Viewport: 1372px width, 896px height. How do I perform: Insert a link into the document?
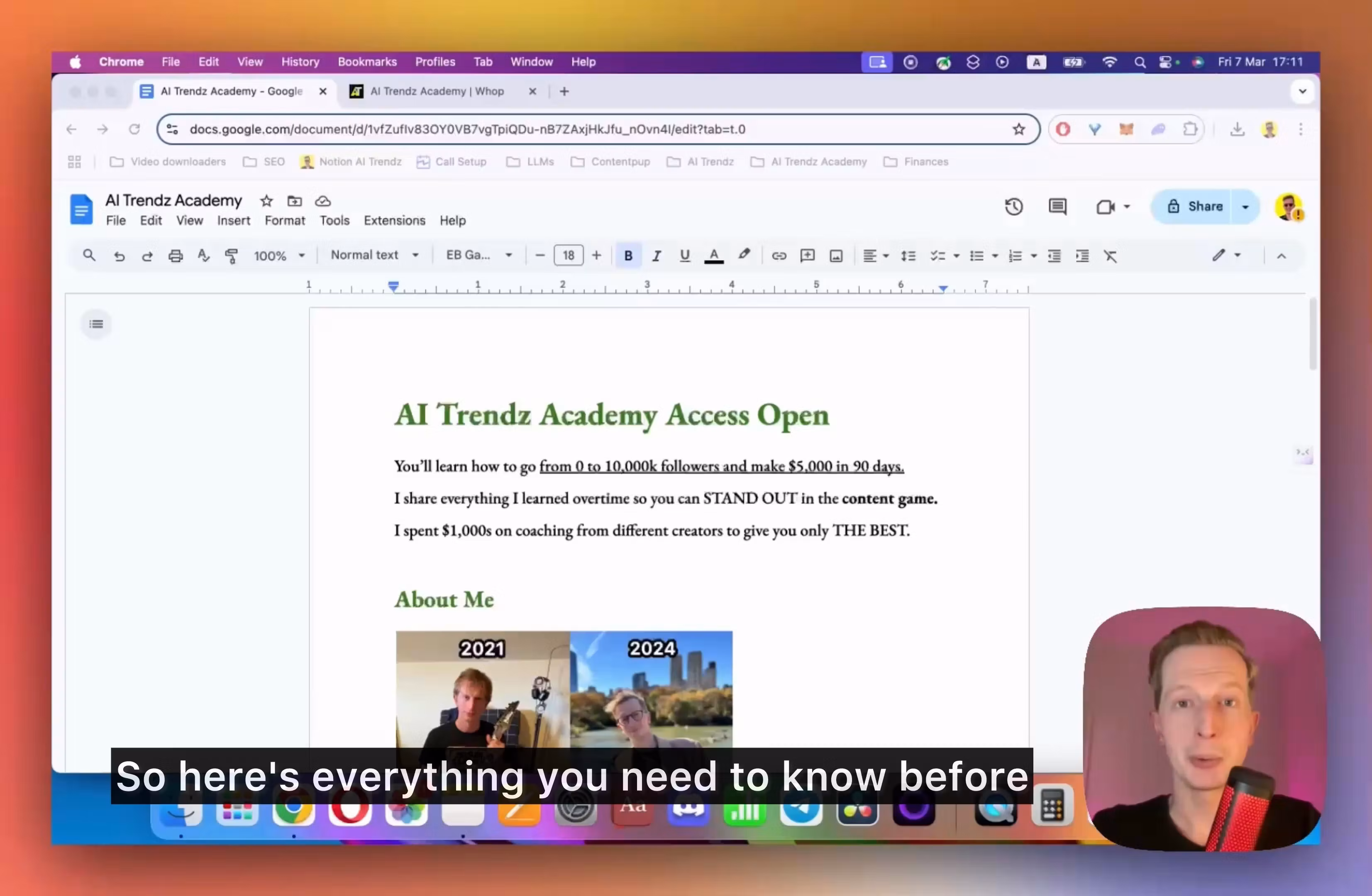pos(779,255)
